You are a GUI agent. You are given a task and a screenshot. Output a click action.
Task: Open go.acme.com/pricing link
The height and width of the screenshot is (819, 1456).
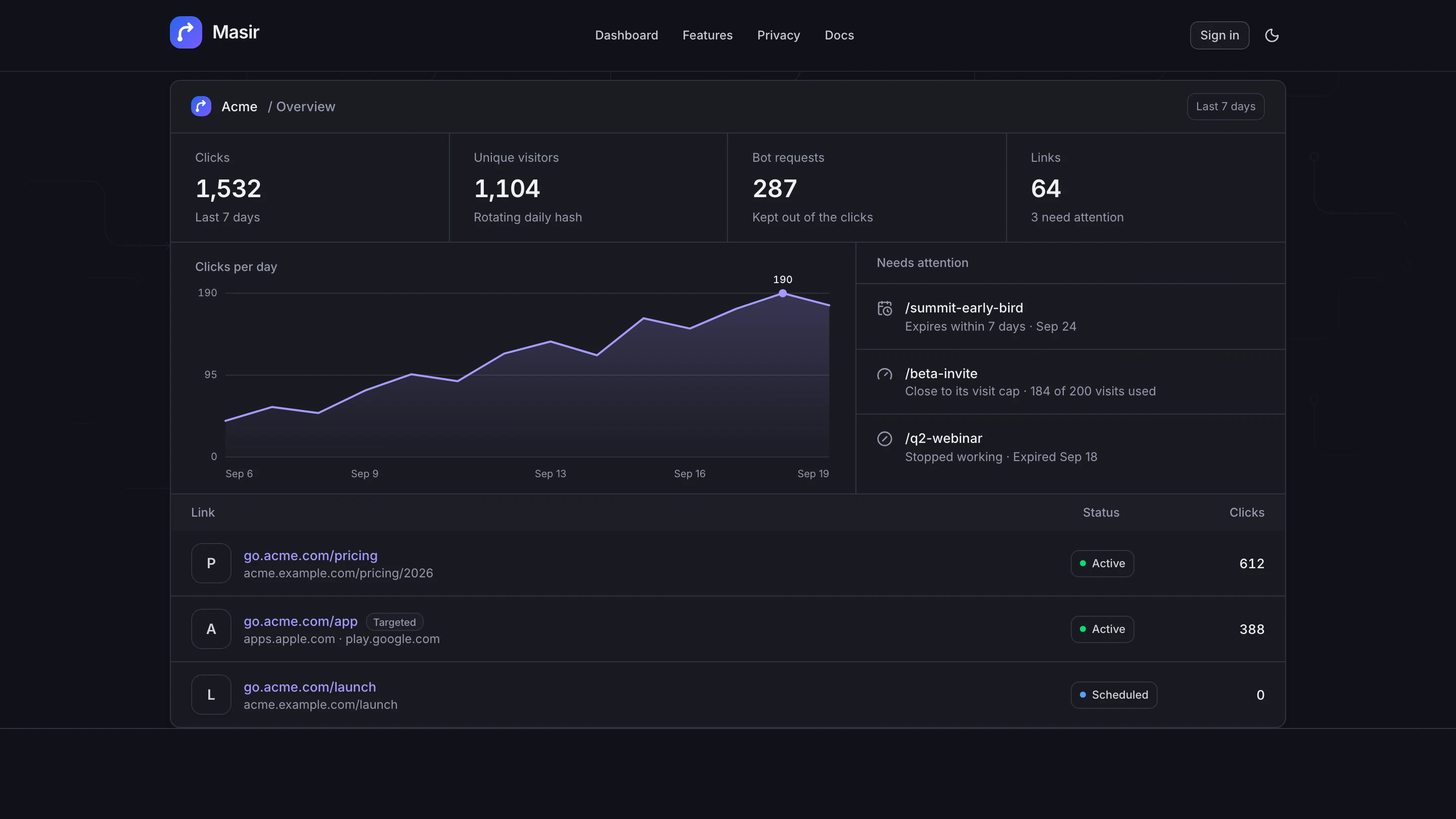coord(310,556)
